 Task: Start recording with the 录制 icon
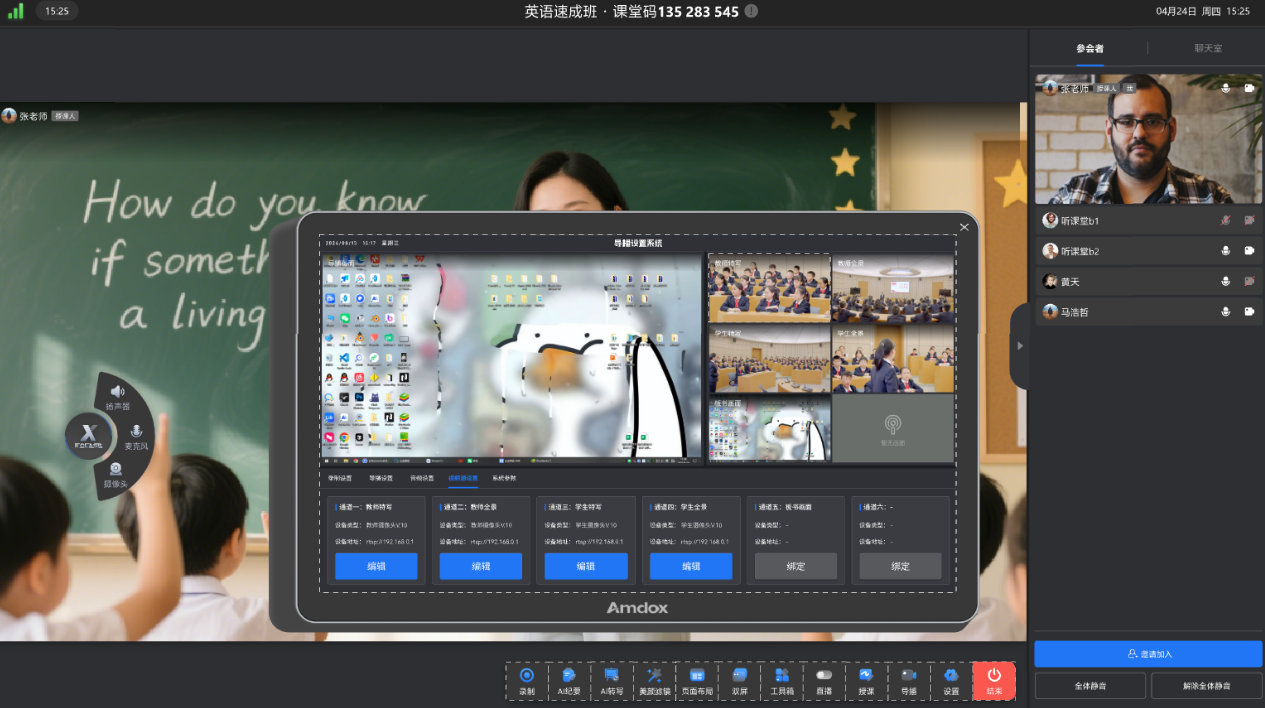coord(527,680)
